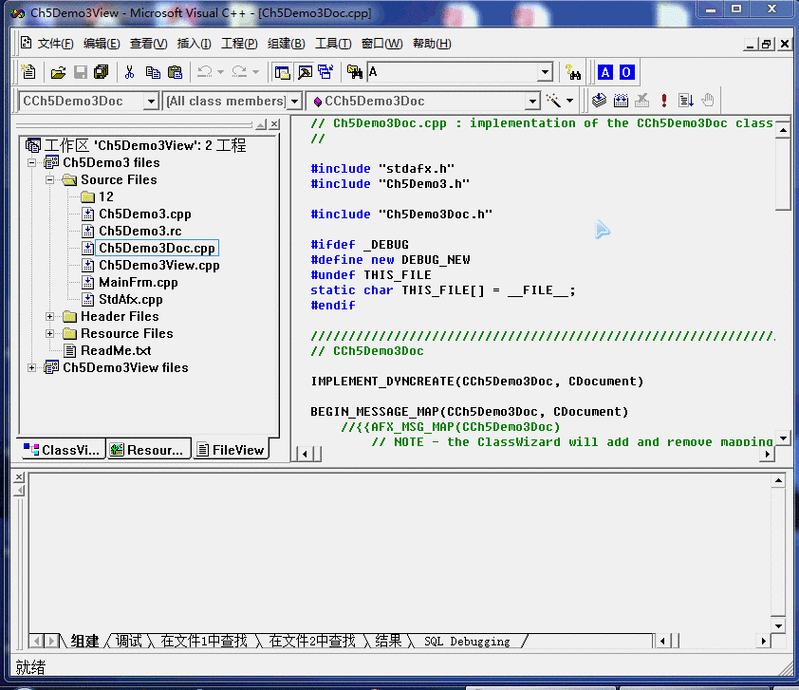Open the 工具(T) menu

coord(333,44)
